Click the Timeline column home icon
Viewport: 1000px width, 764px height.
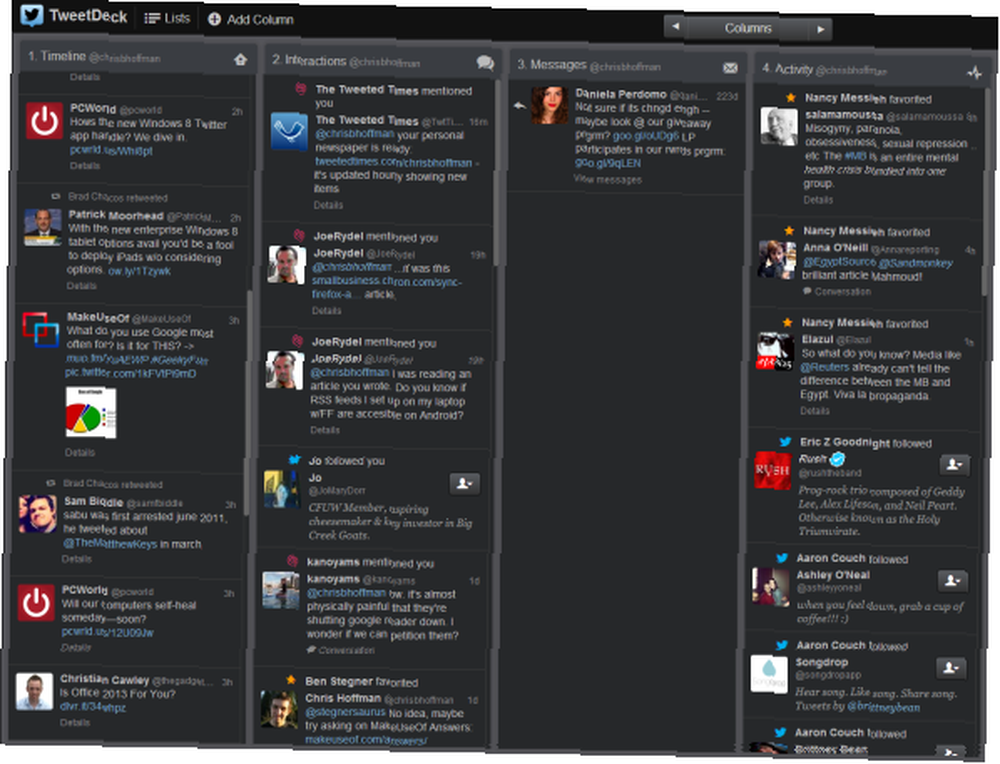click(240, 59)
